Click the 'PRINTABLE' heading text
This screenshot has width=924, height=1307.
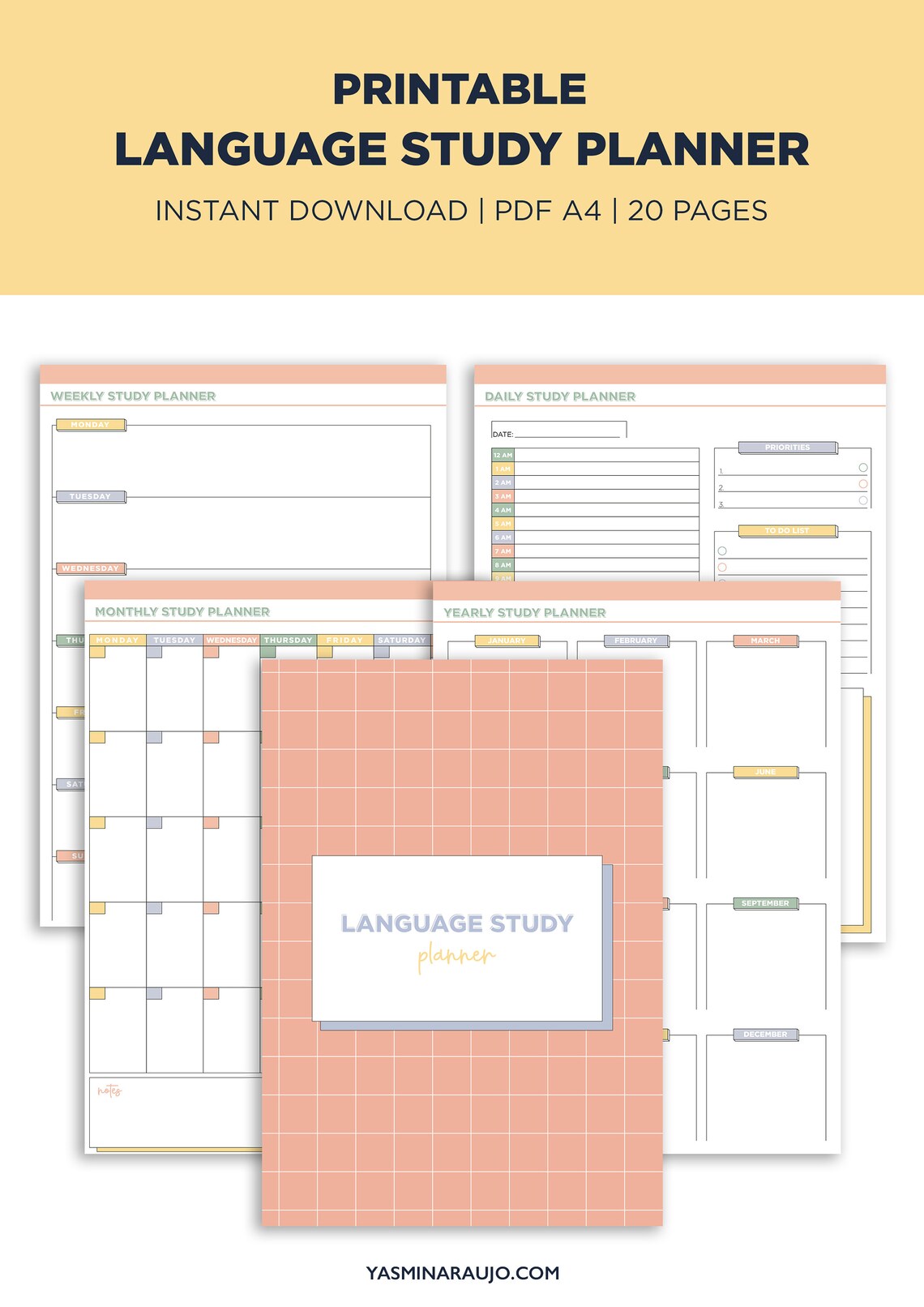click(x=460, y=89)
